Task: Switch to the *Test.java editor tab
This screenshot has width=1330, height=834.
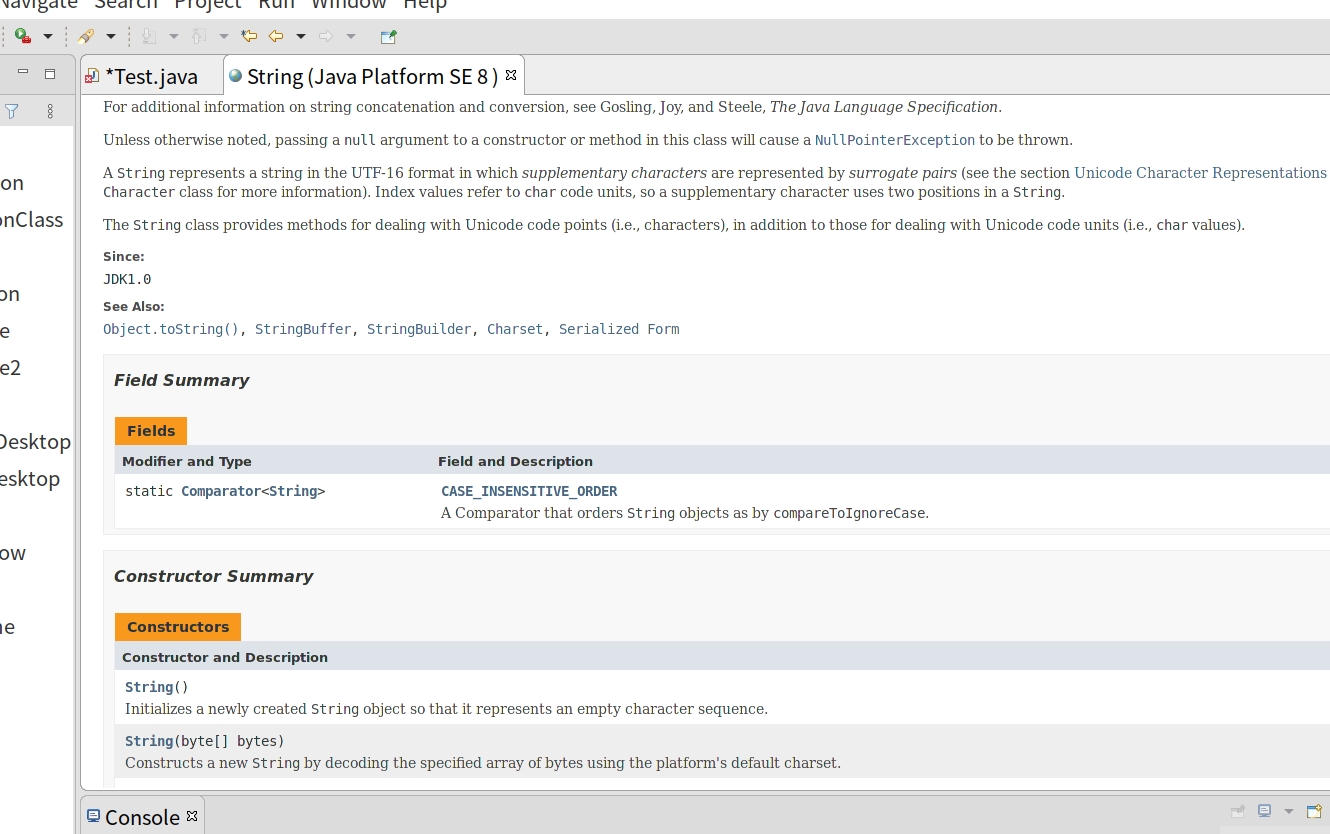Action: click(x=151, y=77)
